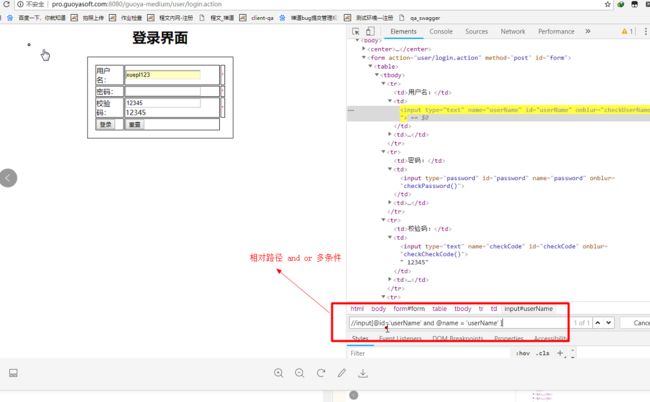Screen dimensions: 650x402
Task: Click the Styles Filter input box
Action: coord(429,354)
